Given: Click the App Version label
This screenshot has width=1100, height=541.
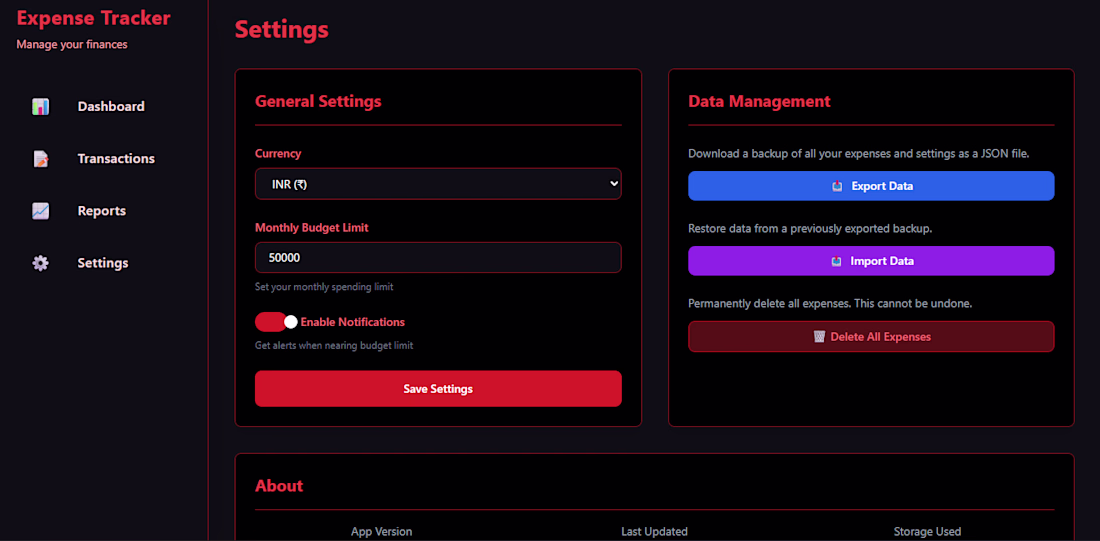Looking at the screenshot, I should click(382, 532).
